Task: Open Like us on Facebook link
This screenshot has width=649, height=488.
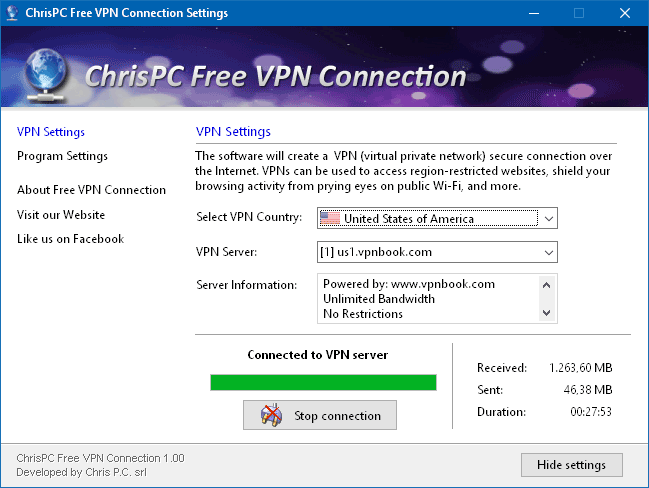Action: [x=70, y=239]
